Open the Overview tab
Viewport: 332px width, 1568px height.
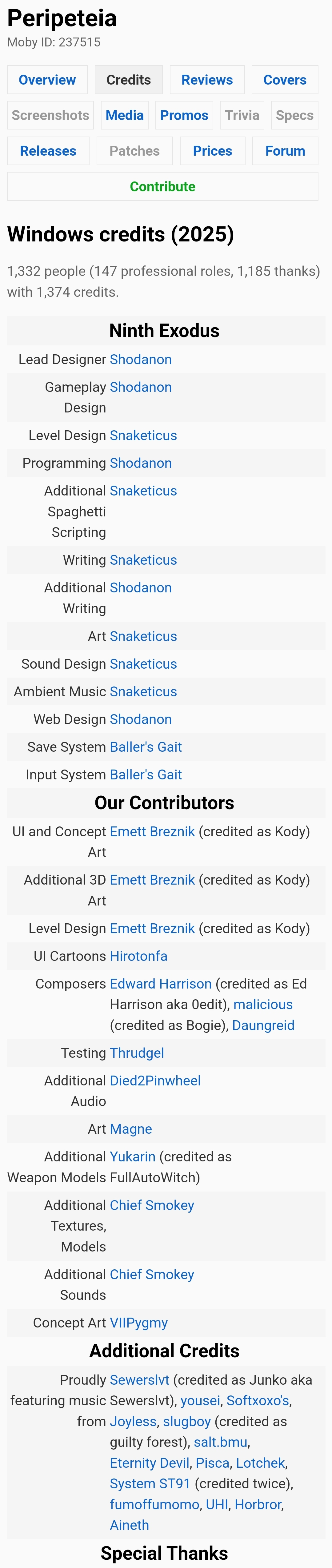[x=47, y=80]
